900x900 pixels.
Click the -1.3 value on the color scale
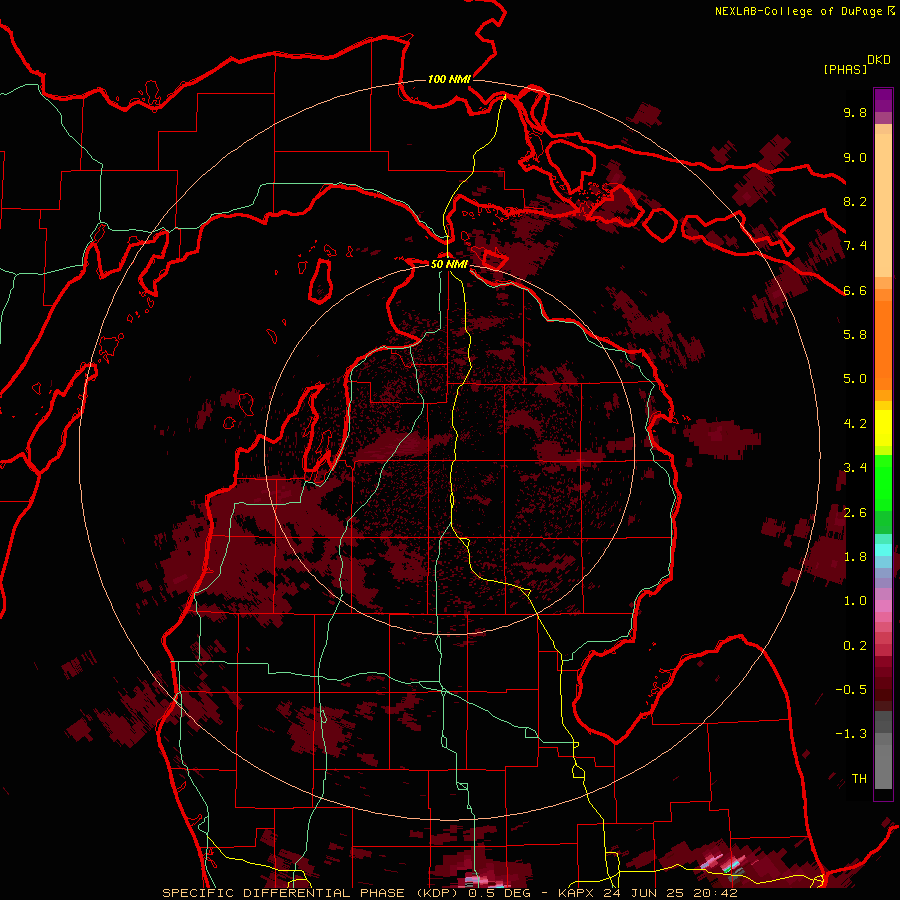851,734
